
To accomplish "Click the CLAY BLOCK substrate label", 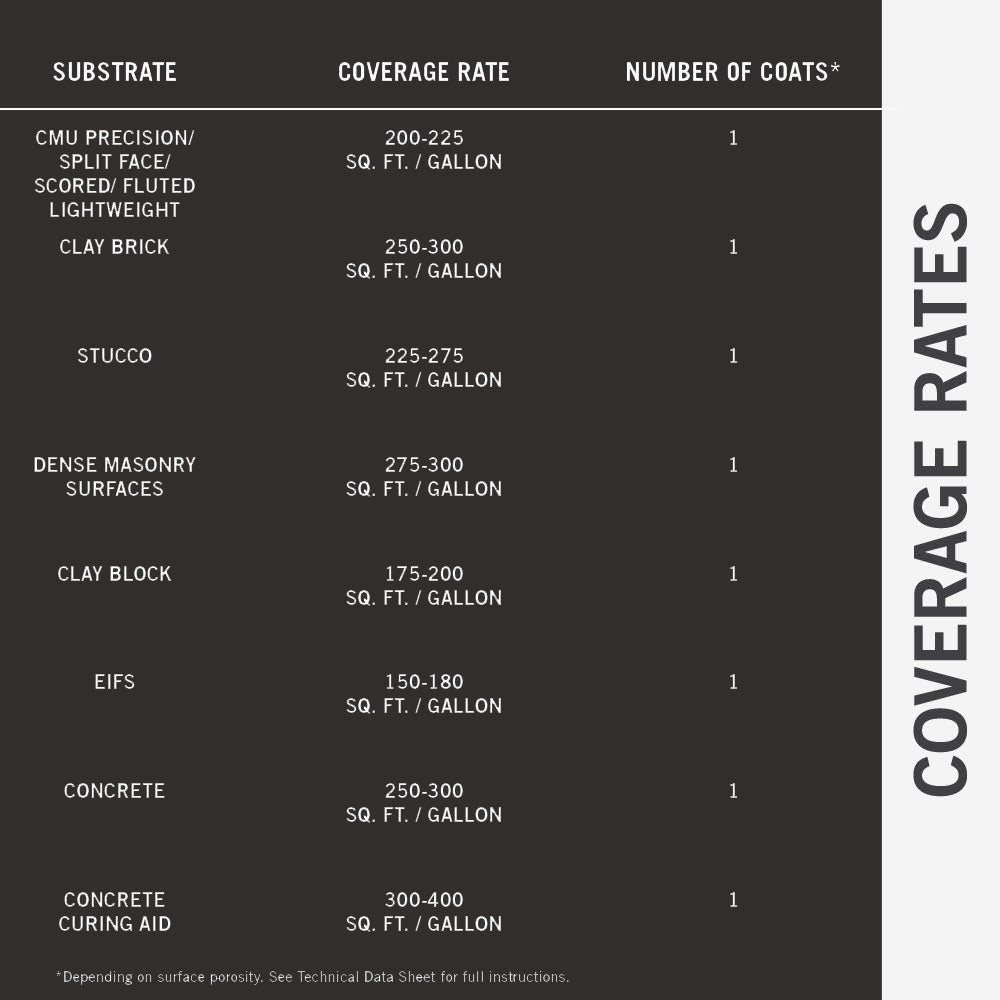I will pyautogui.click(x=114, y=574).
